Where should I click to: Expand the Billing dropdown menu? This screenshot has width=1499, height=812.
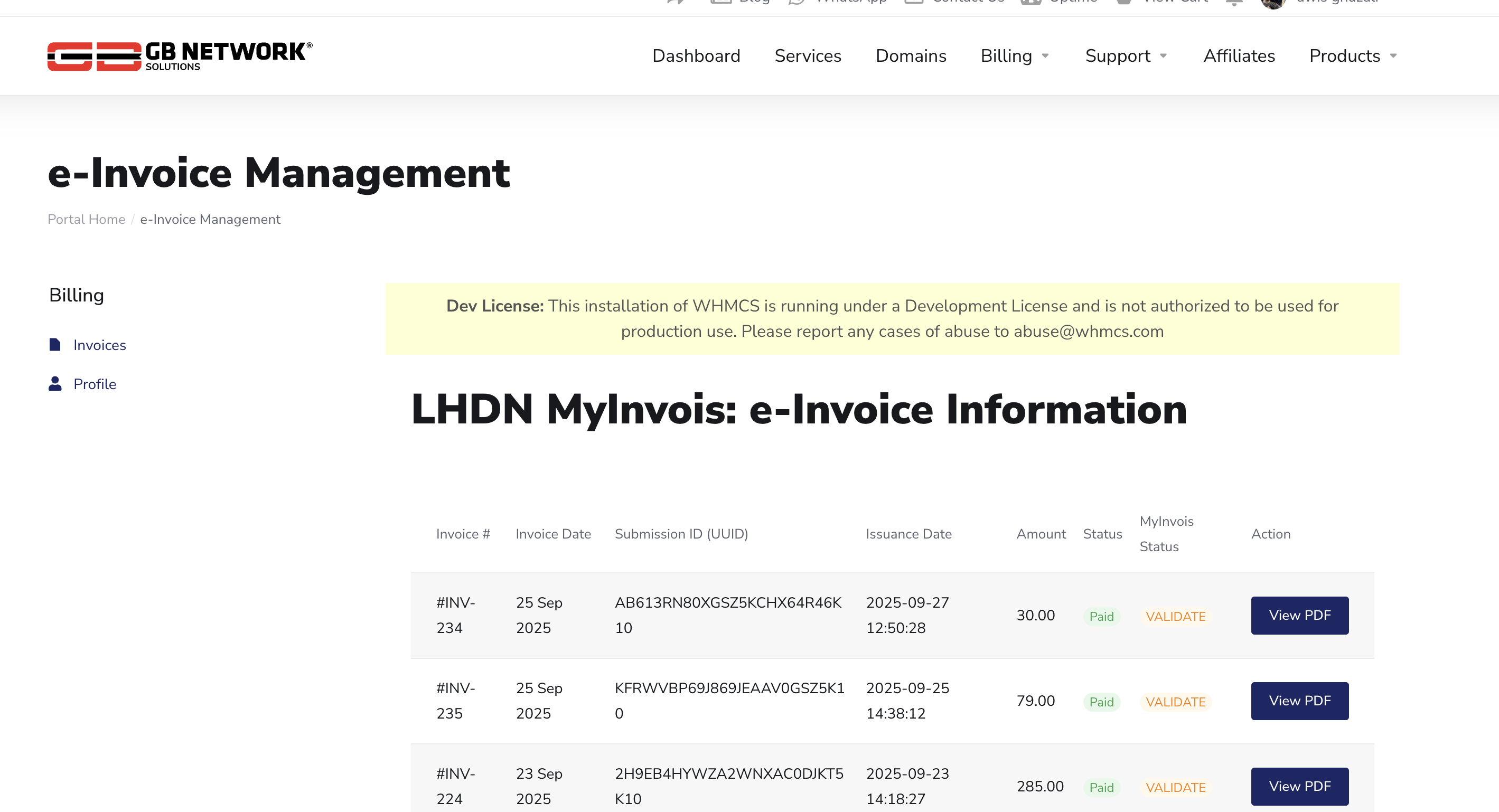click(1014, 56)
